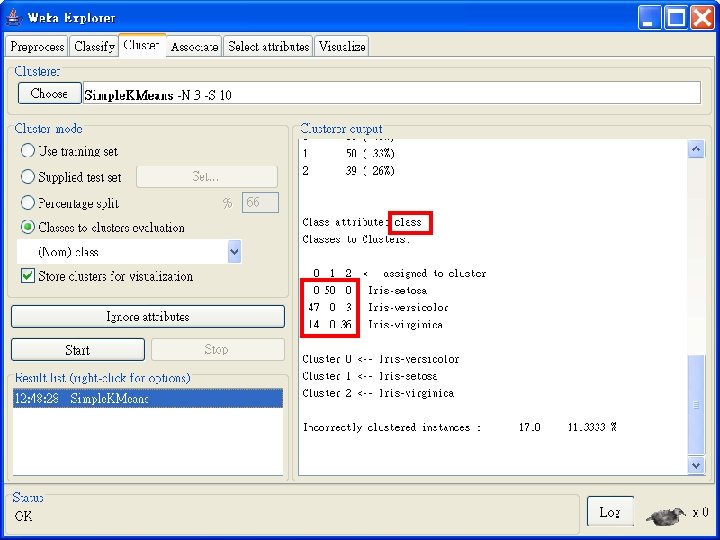
Task: Click Start to run clustering
Action: (x=78, y=350)
